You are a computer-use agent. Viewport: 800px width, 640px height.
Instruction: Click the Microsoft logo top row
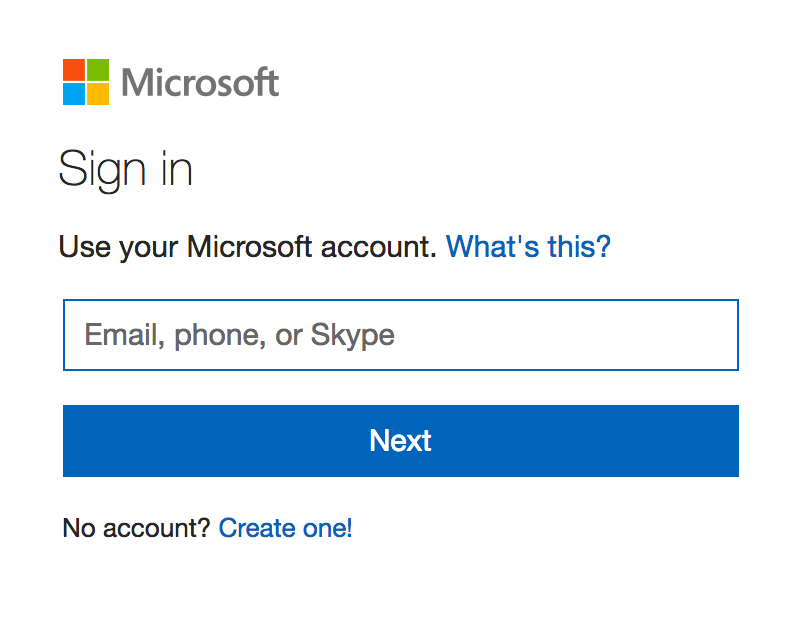[x=85, y=69]
